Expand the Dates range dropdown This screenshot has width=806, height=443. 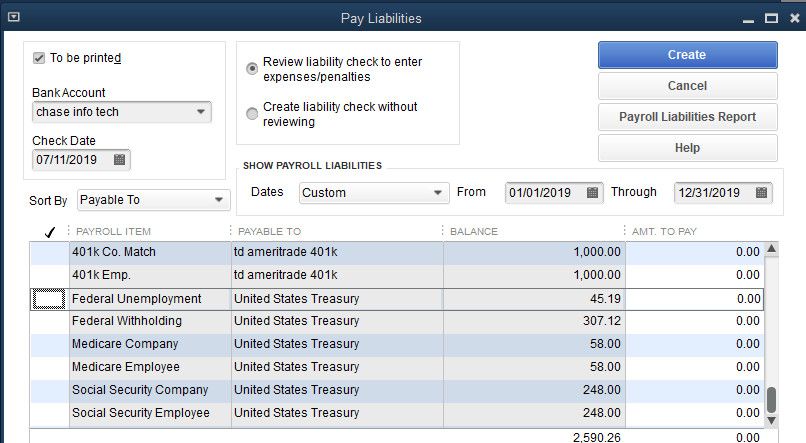click(438, 193)
